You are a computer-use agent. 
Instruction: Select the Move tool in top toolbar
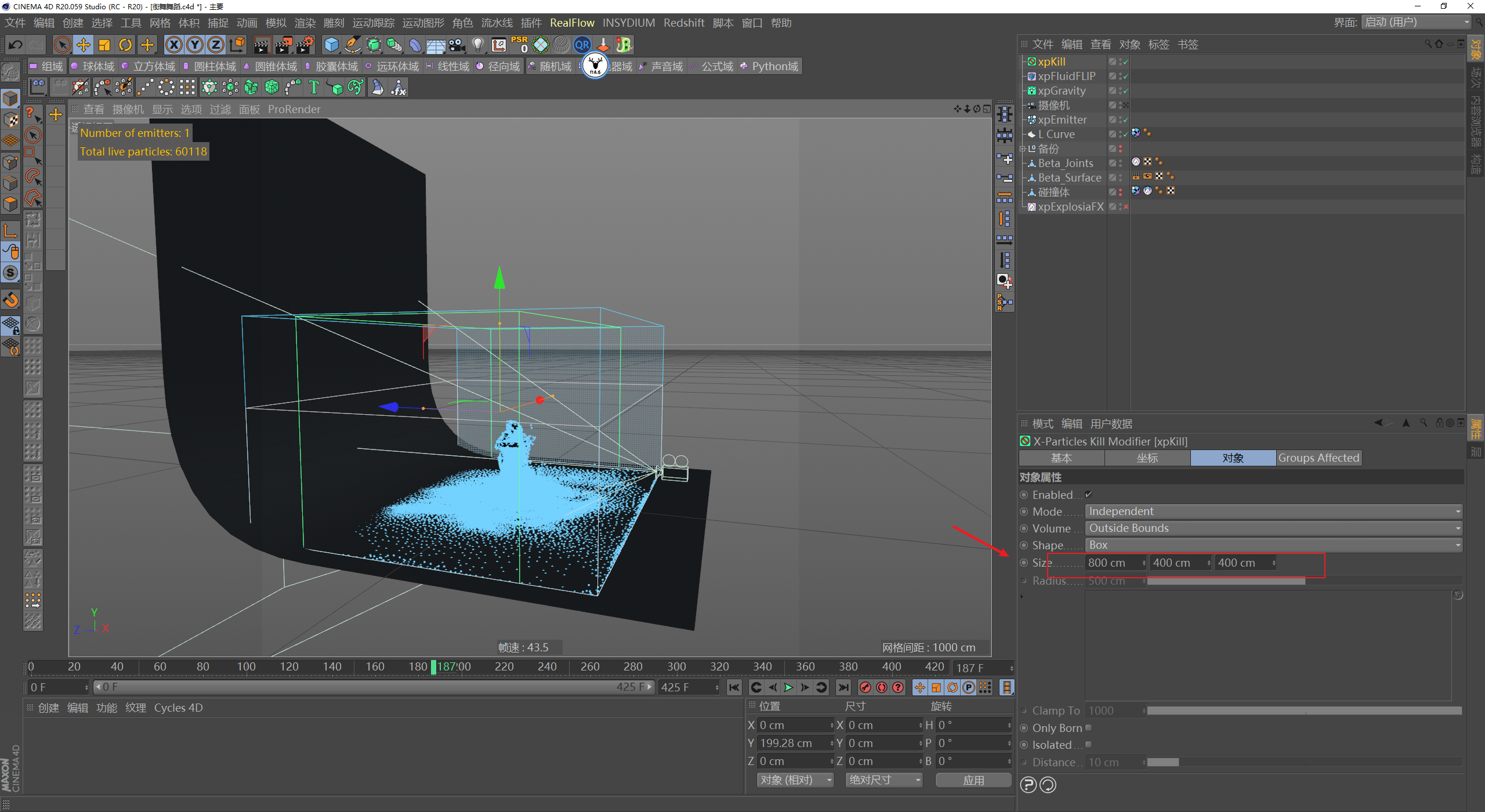pos(83,45)
